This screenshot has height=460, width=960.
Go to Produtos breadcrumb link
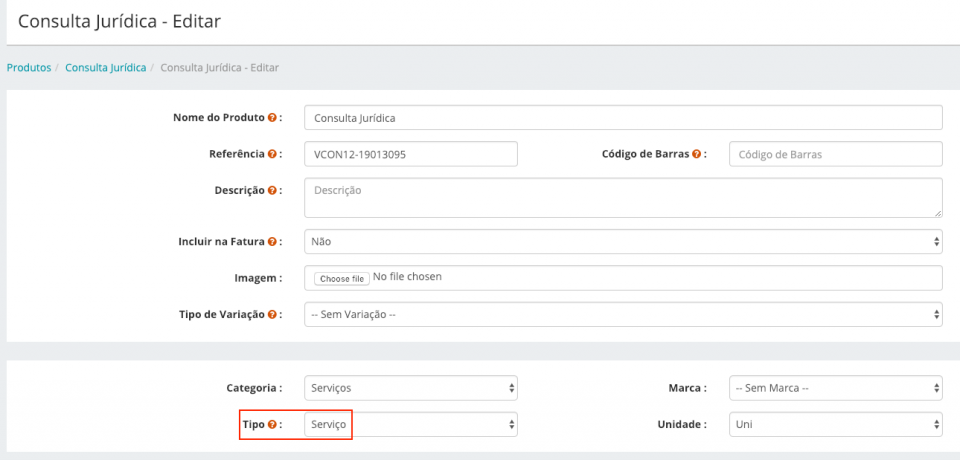[x=29, y=68]
